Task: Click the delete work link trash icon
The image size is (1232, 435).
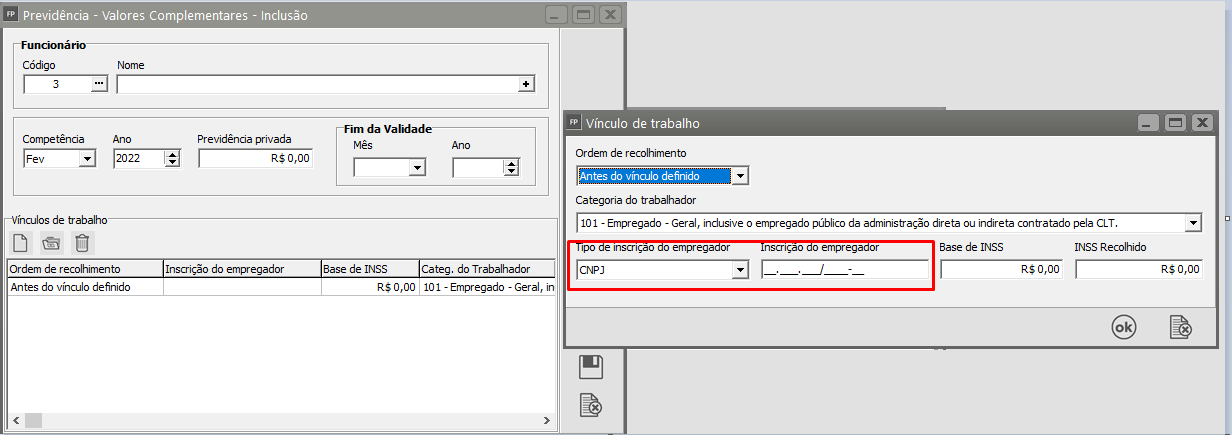Action: (83, 242)
